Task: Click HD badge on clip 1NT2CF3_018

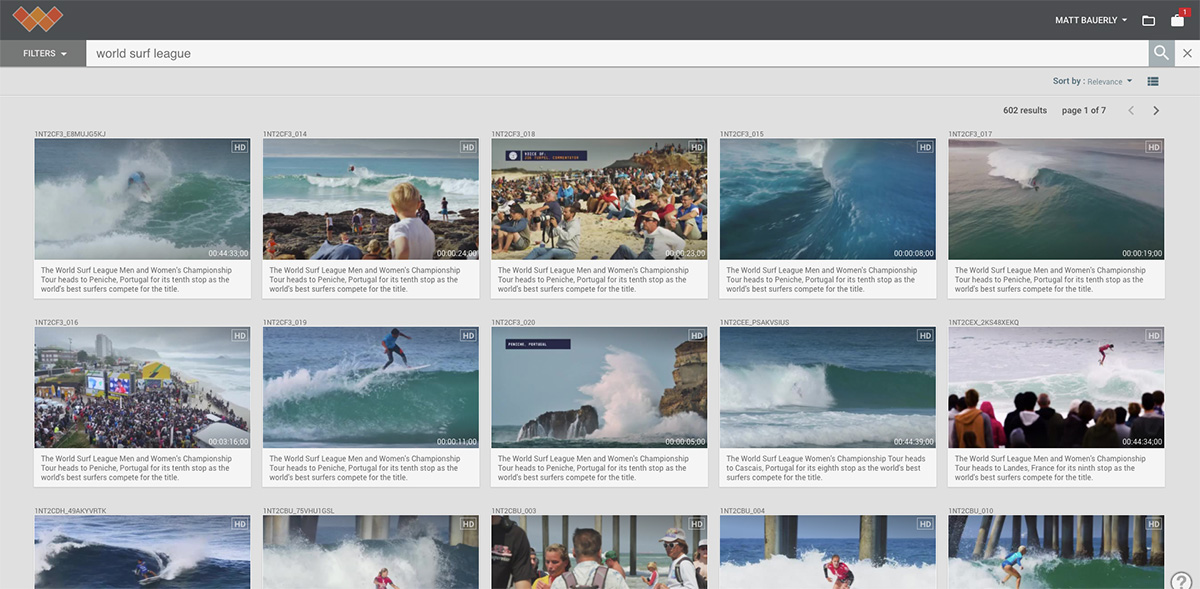Action: click(x=696, y=147)
